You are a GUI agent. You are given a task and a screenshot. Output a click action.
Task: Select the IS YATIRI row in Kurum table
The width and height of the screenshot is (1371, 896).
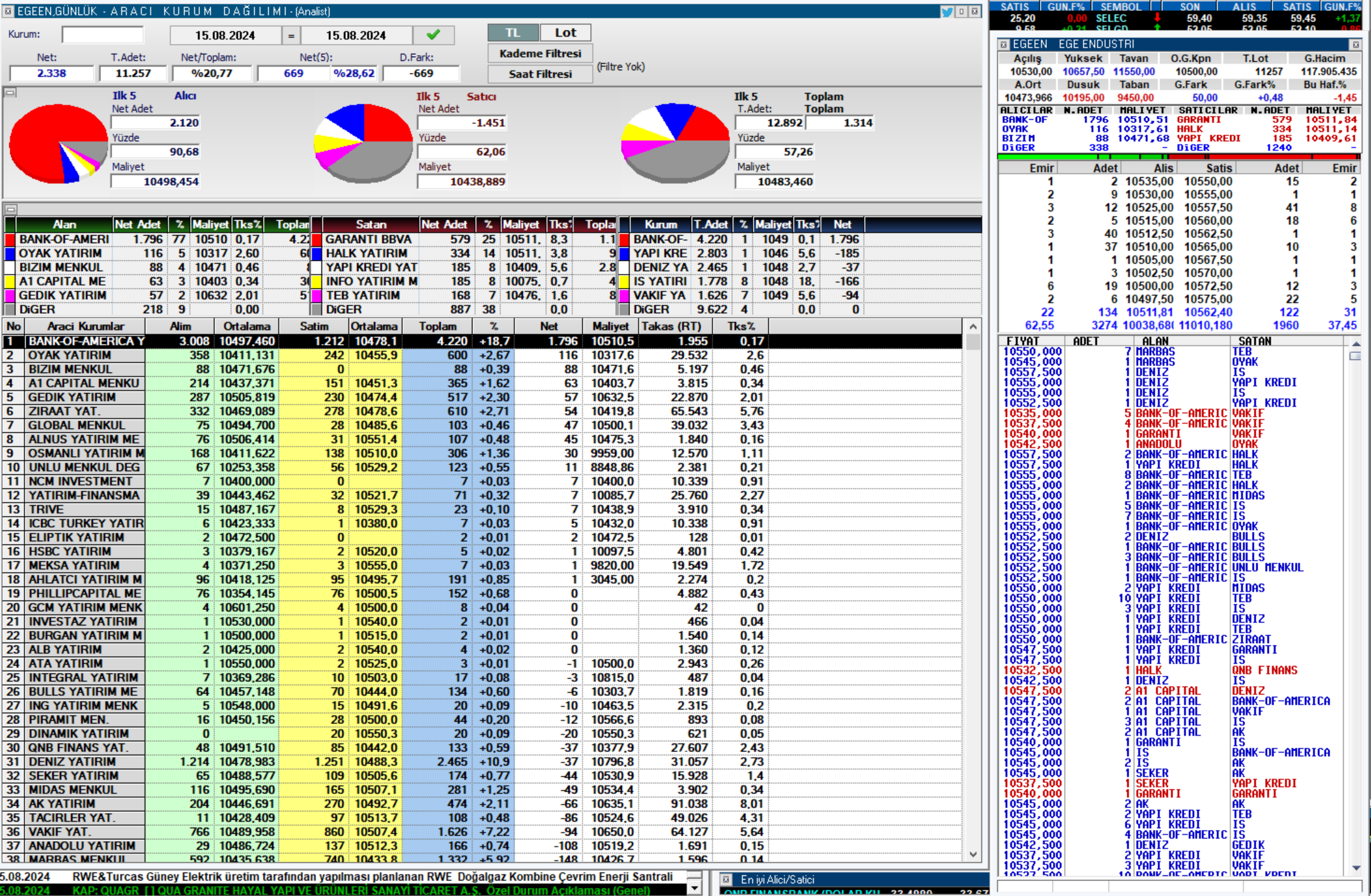742,282
